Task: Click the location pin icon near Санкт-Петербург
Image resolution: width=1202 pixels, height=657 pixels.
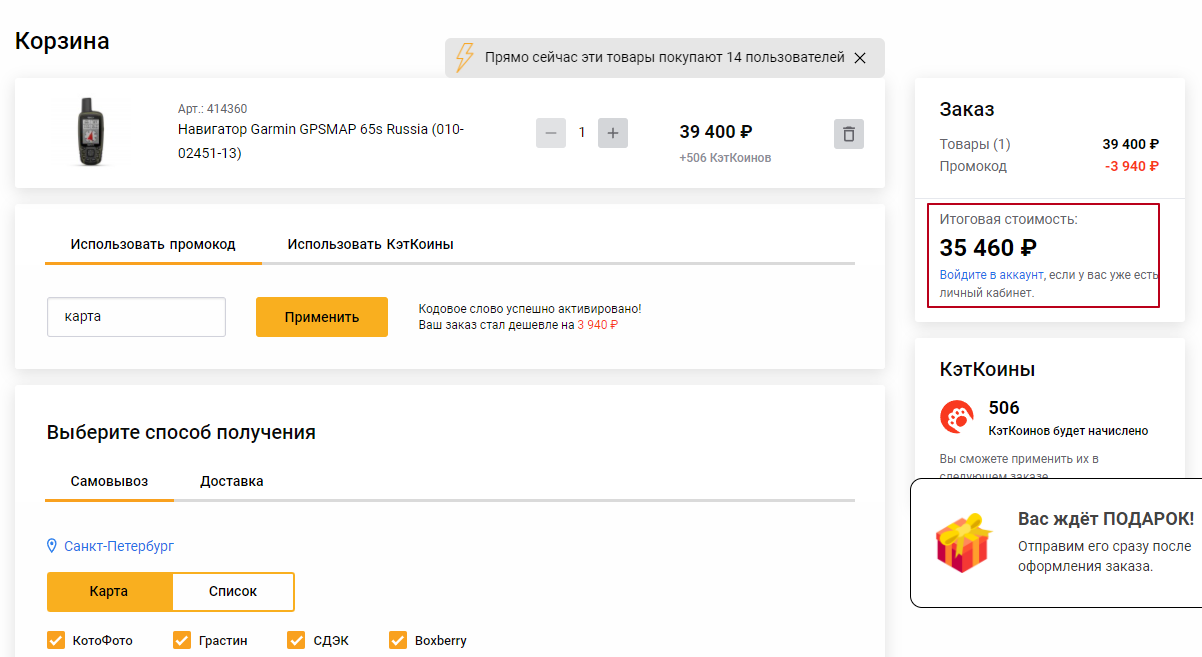Action: 53,546
